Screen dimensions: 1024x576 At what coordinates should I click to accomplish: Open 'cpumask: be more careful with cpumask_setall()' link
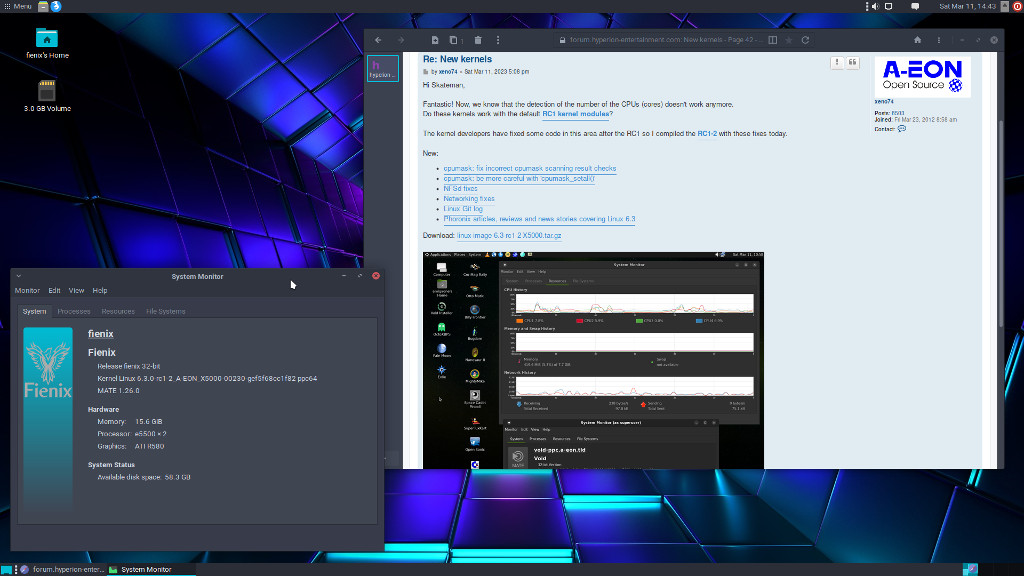click(519, 178)
